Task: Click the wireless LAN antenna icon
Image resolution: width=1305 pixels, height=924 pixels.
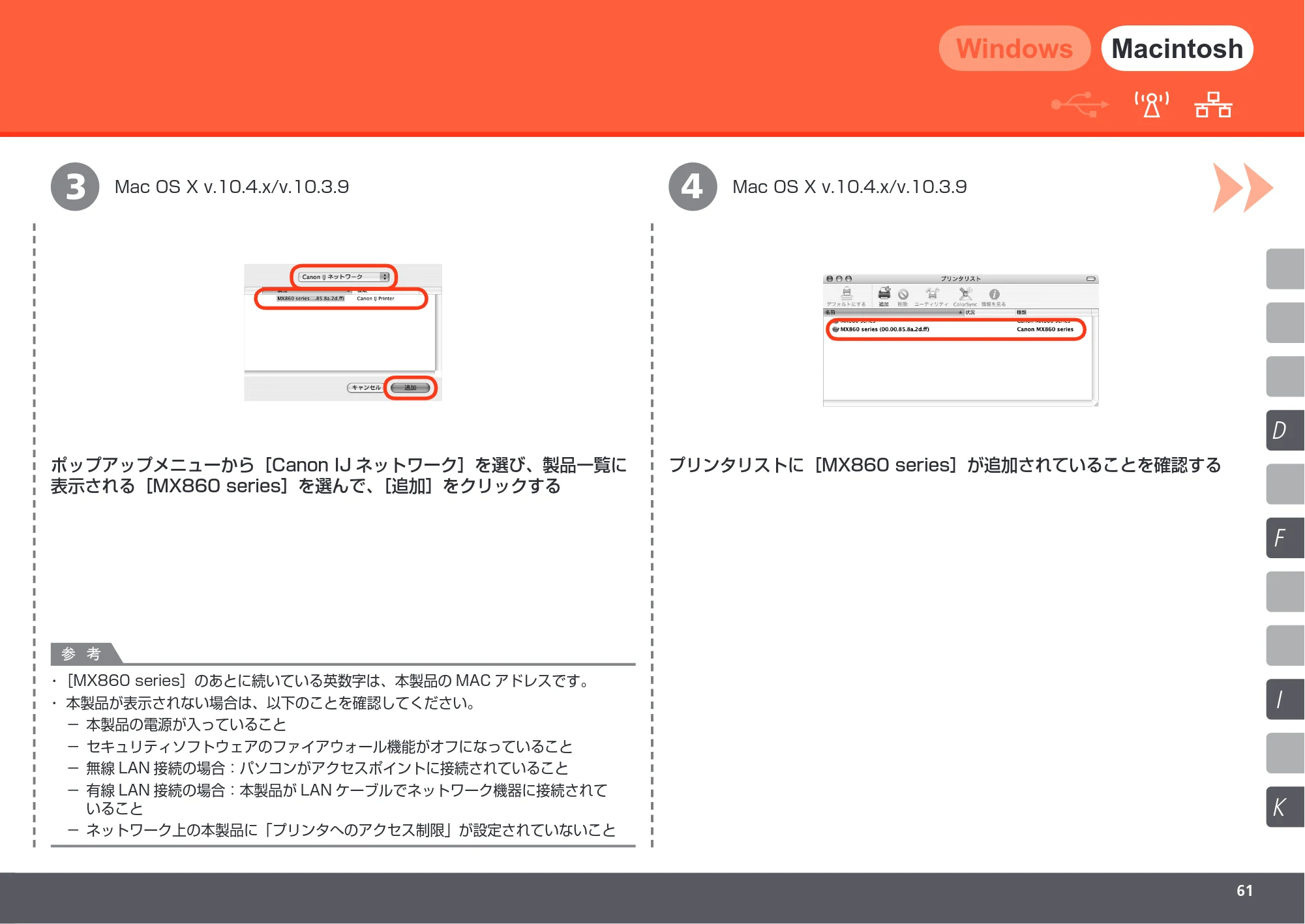Action: click(x=1152, y=104)
